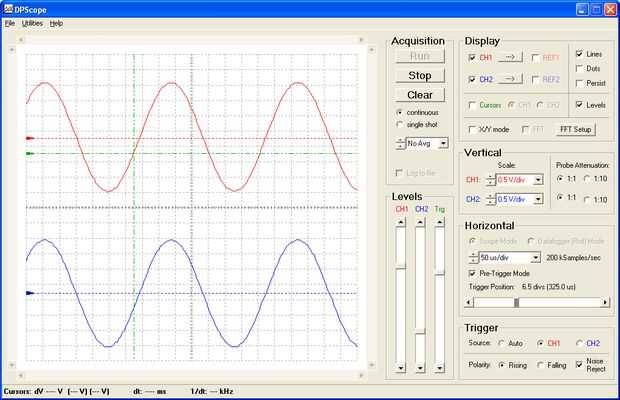
Task: Click the CH2 arrow button in Display
Action: (x=510, y=79)
